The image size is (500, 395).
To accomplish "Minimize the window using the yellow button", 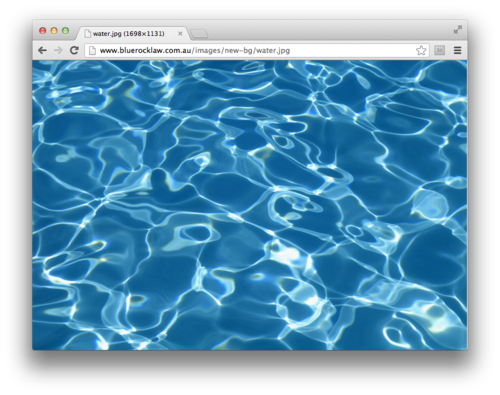I will (x=54, y=31).
